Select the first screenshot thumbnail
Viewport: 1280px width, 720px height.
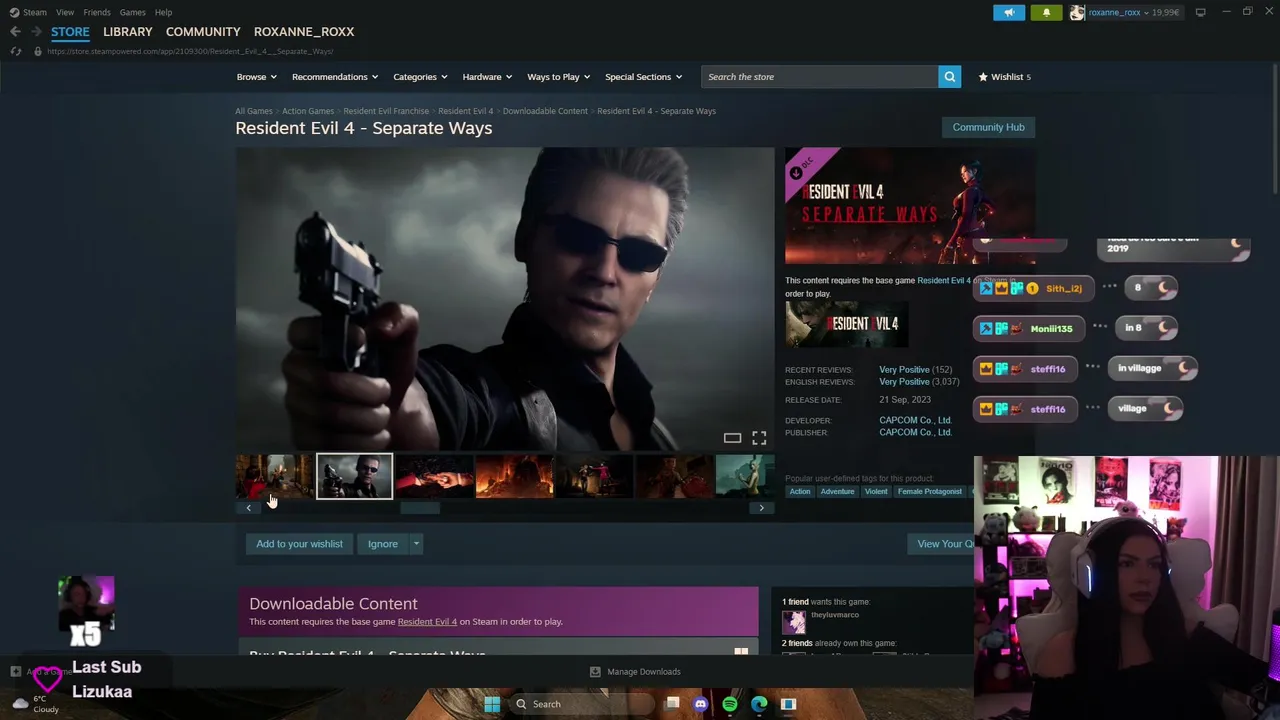click(x=274, y=476)
